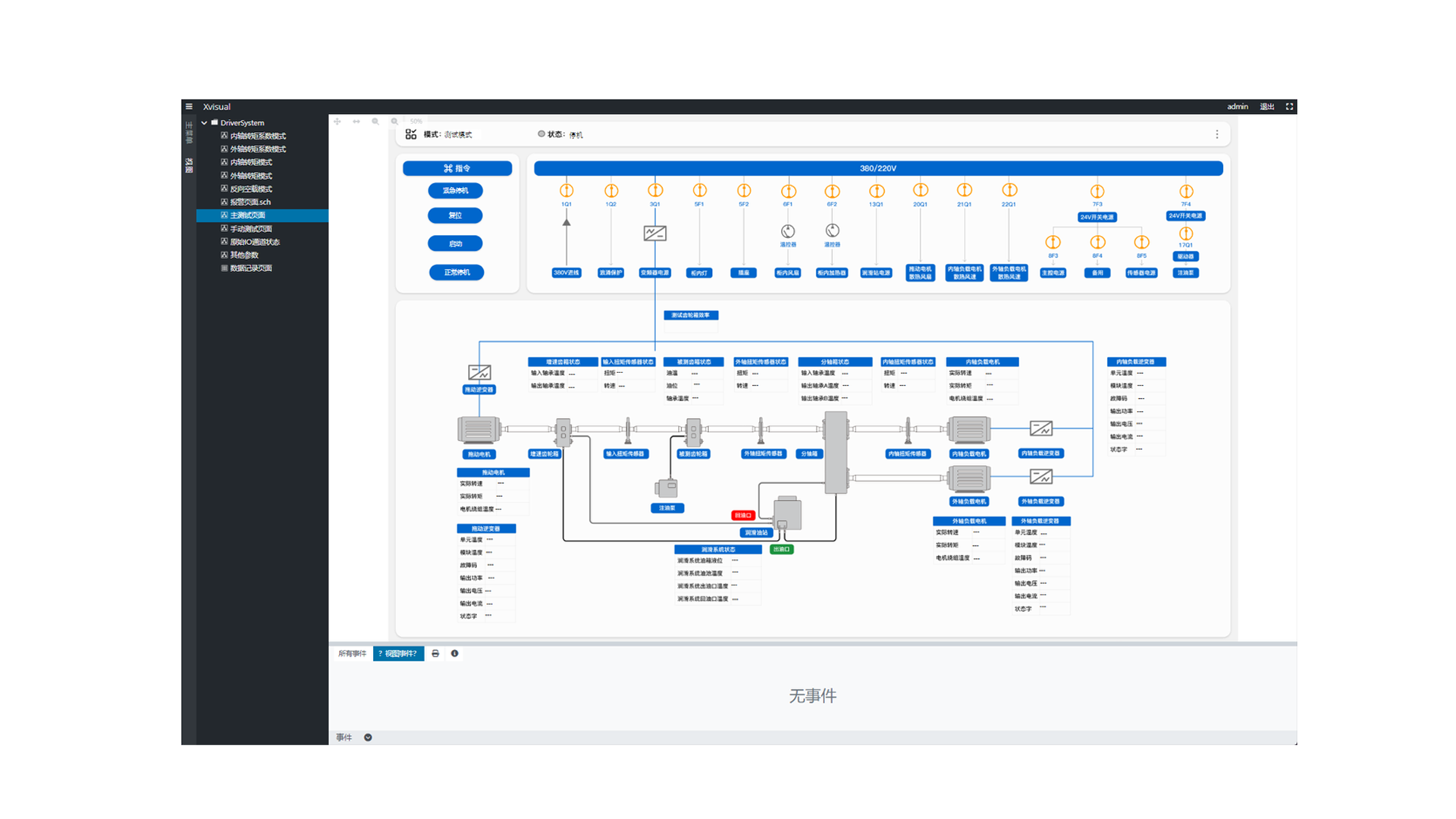This screenshot has height=819, width=1456.
Task: Click the 指令 header button
Action: [457, 168]
